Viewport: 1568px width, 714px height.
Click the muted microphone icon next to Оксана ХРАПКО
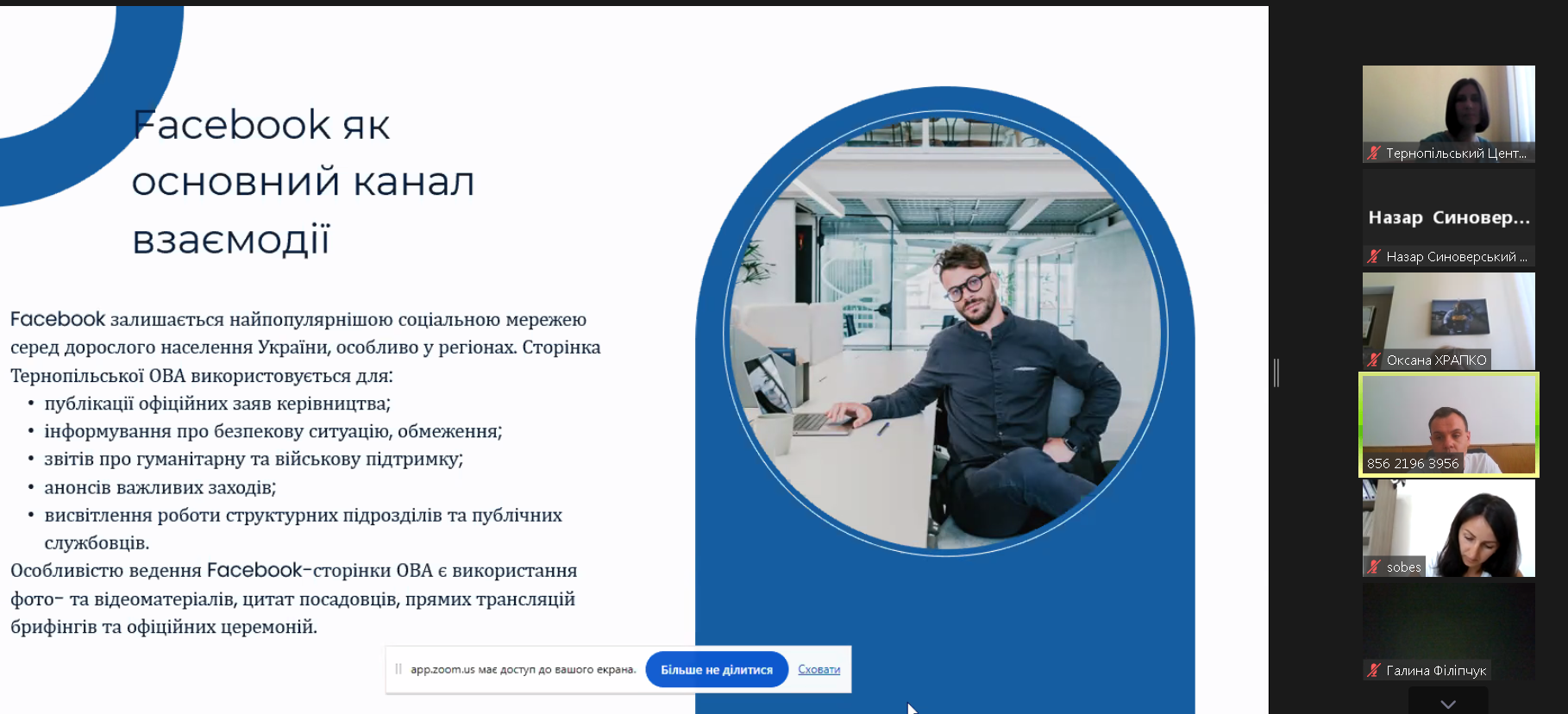tap(1374, 360)
